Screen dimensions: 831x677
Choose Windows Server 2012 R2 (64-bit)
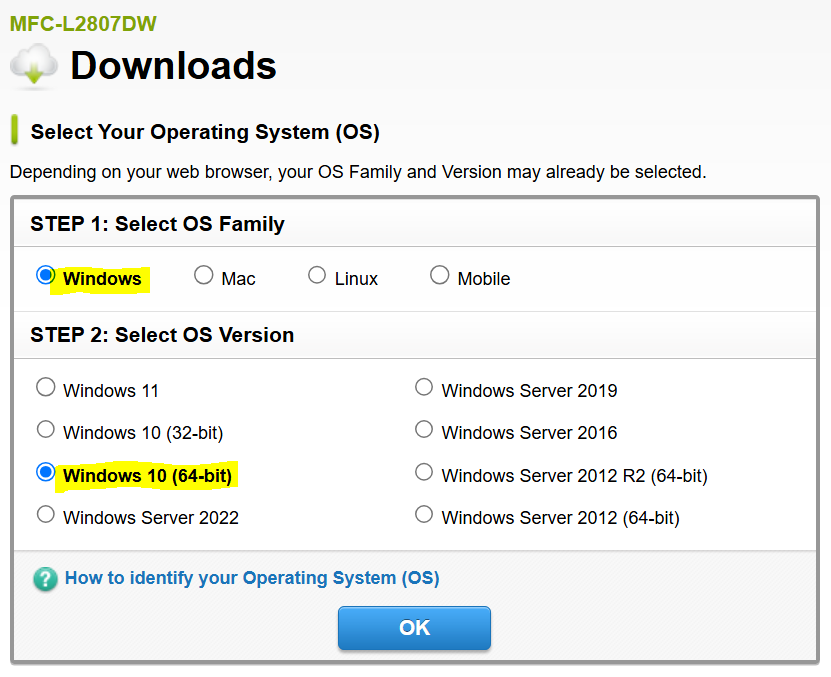tap(424, 472)
